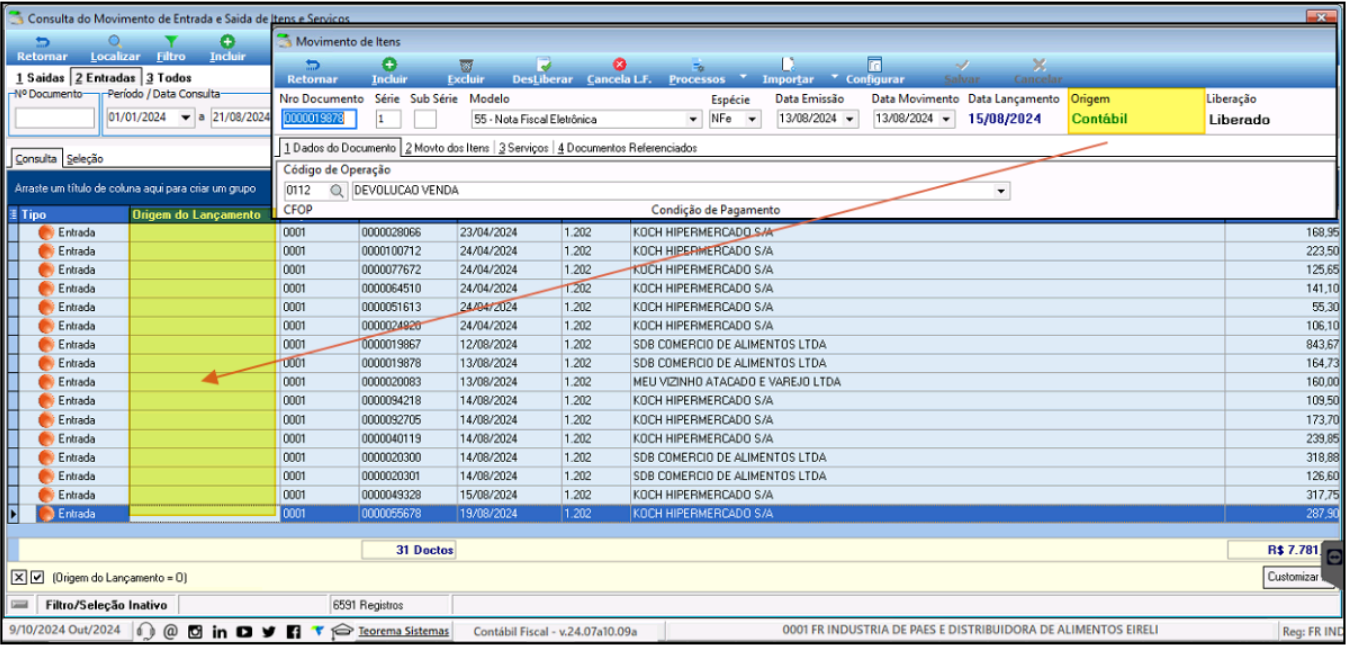Remove the filter with the X box

(x=19, y=577)
